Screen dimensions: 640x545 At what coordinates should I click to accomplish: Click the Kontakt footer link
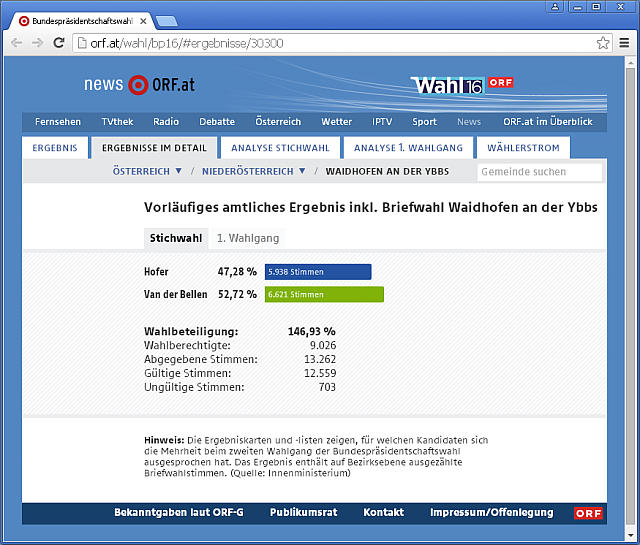[x=383, y=513]
